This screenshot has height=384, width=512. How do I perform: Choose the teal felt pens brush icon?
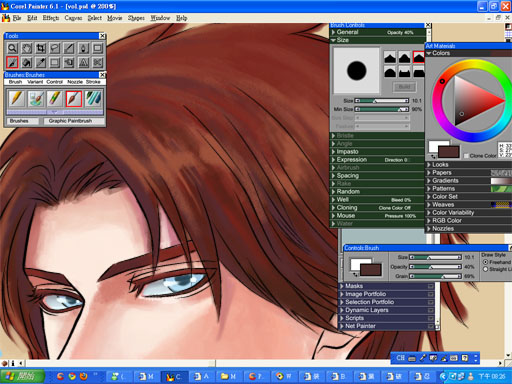tap(93, 99)
